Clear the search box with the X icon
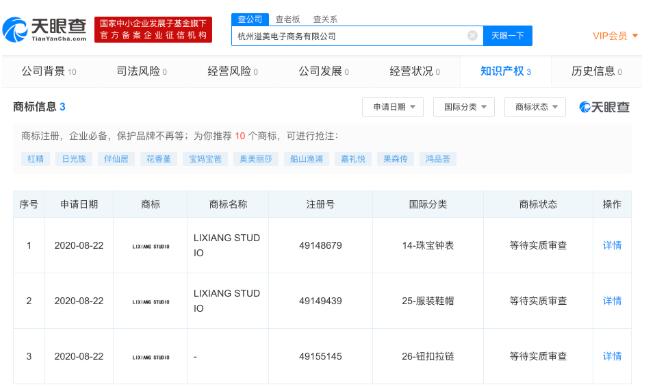Viewport: 649px width, 390px height. click(472, 36)
